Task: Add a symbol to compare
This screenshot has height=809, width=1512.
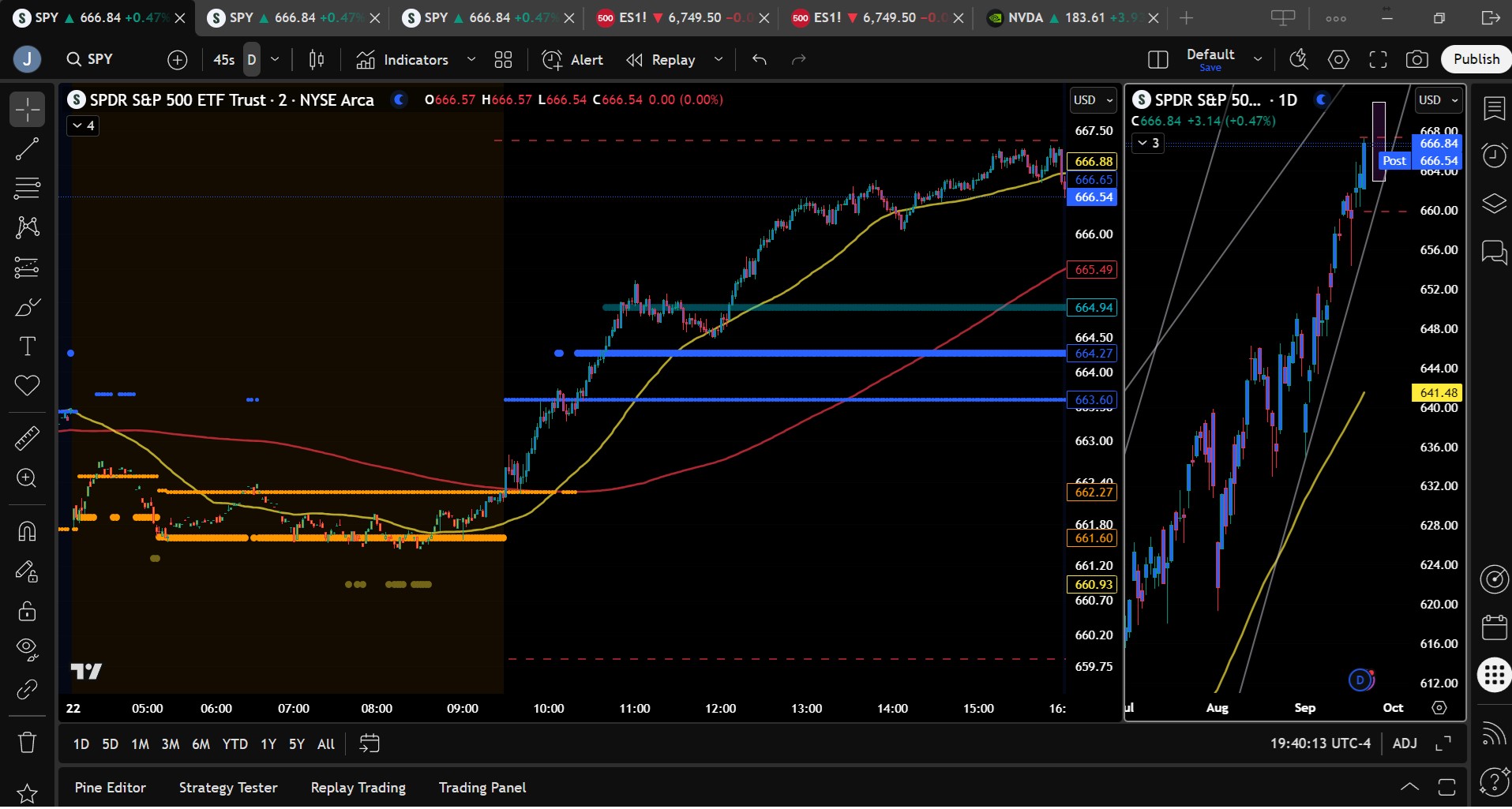Action: (x=178, y=59)
